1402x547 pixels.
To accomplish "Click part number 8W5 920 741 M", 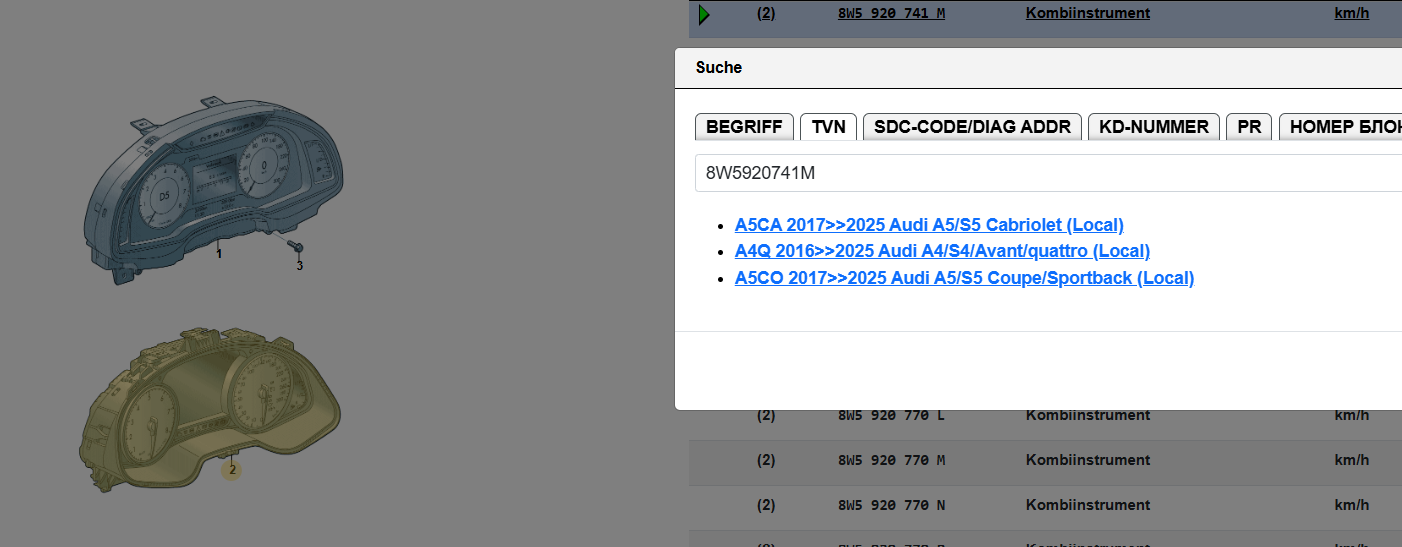I will point(891,14).
